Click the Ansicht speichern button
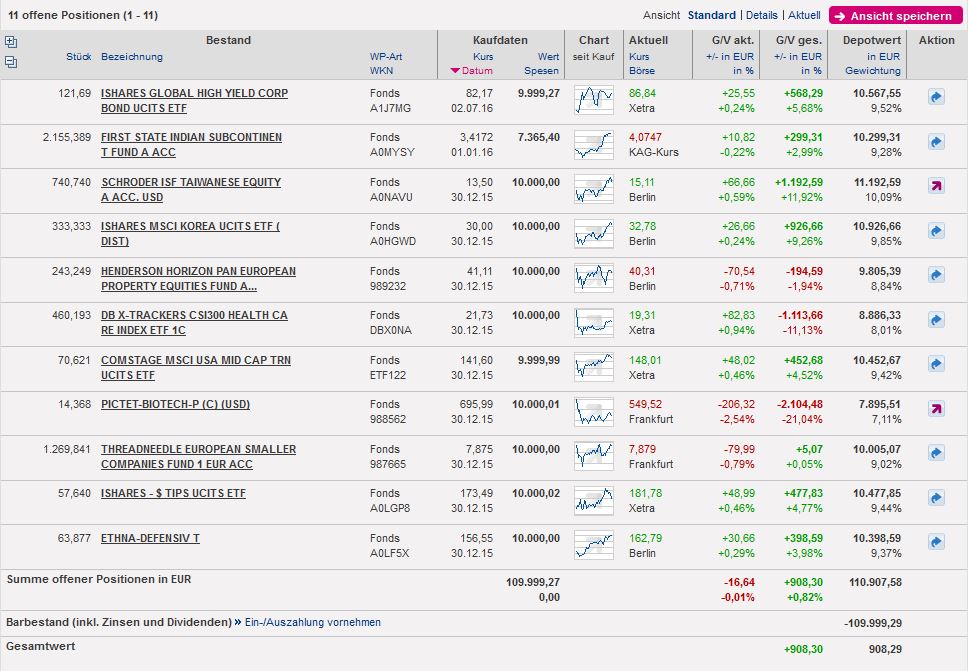The width and height of the screenshot is (969, 671). point(892,16)
